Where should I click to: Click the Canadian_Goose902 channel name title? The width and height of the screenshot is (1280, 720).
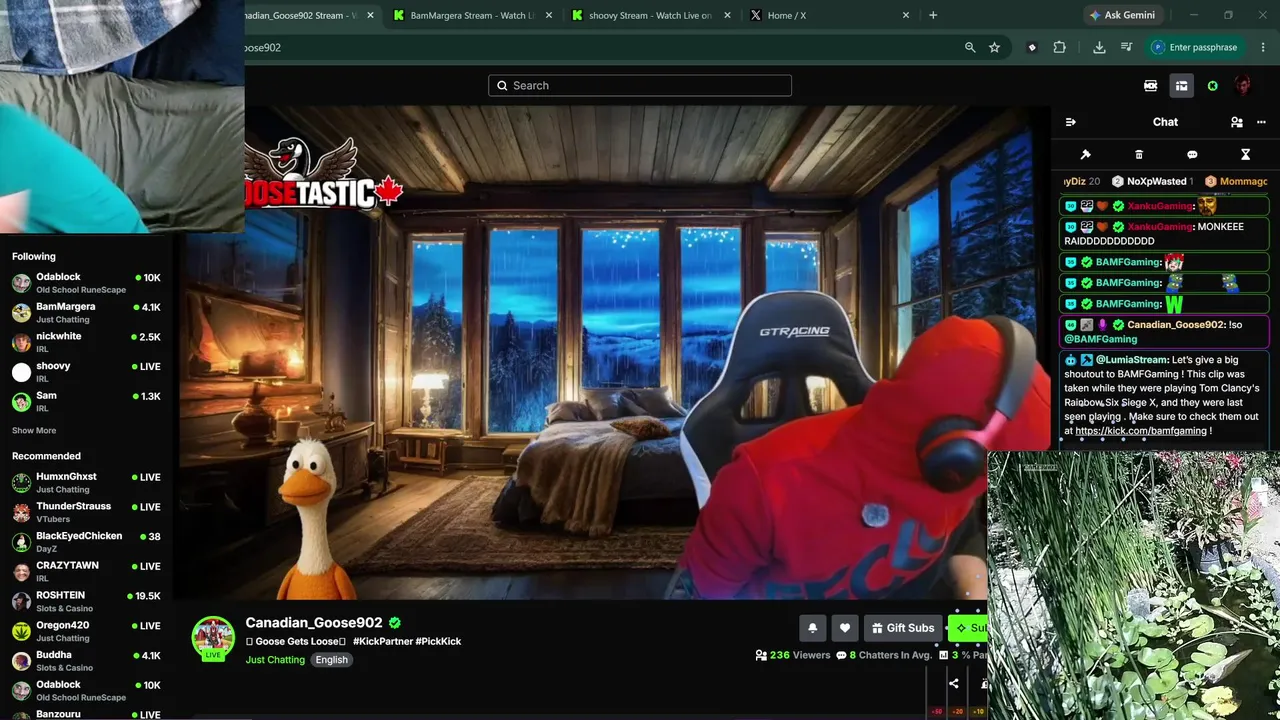(314, 622)
